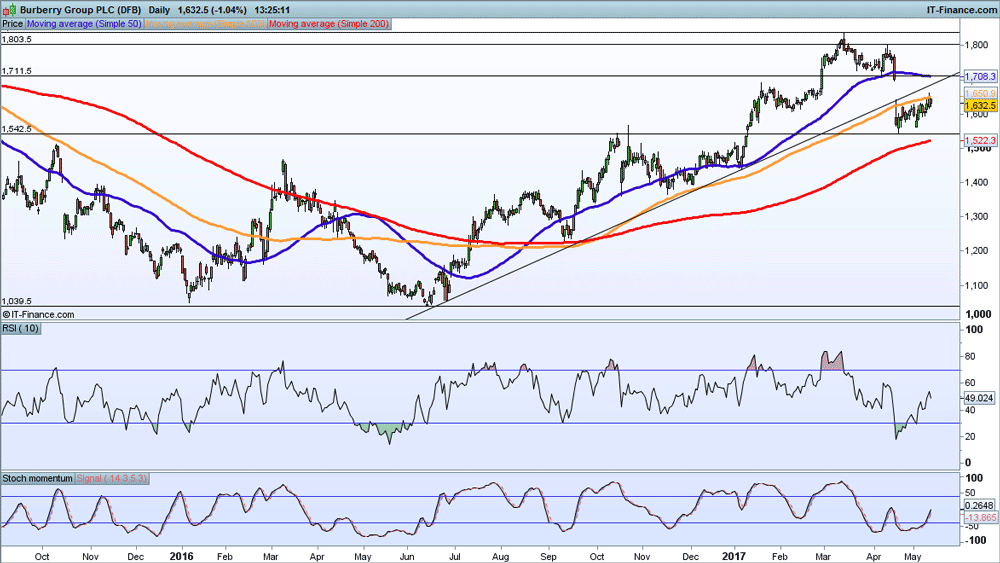Click the 0.2648 stochastic value tag

click(981, 506)
